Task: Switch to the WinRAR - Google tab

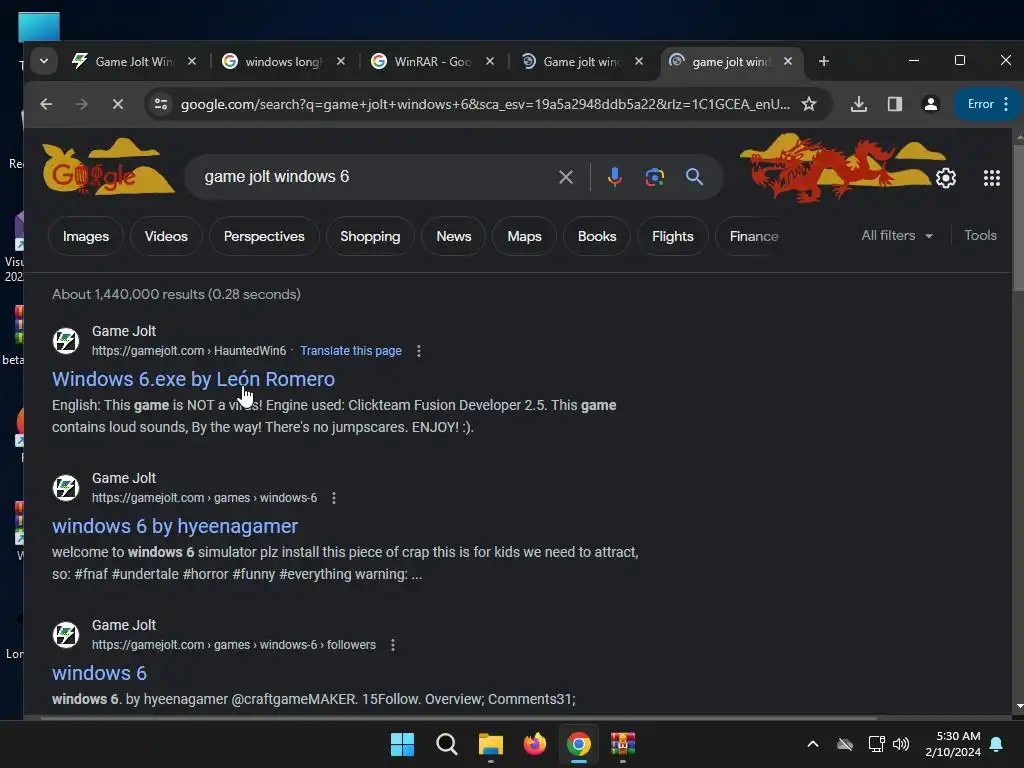Action: 432,61
